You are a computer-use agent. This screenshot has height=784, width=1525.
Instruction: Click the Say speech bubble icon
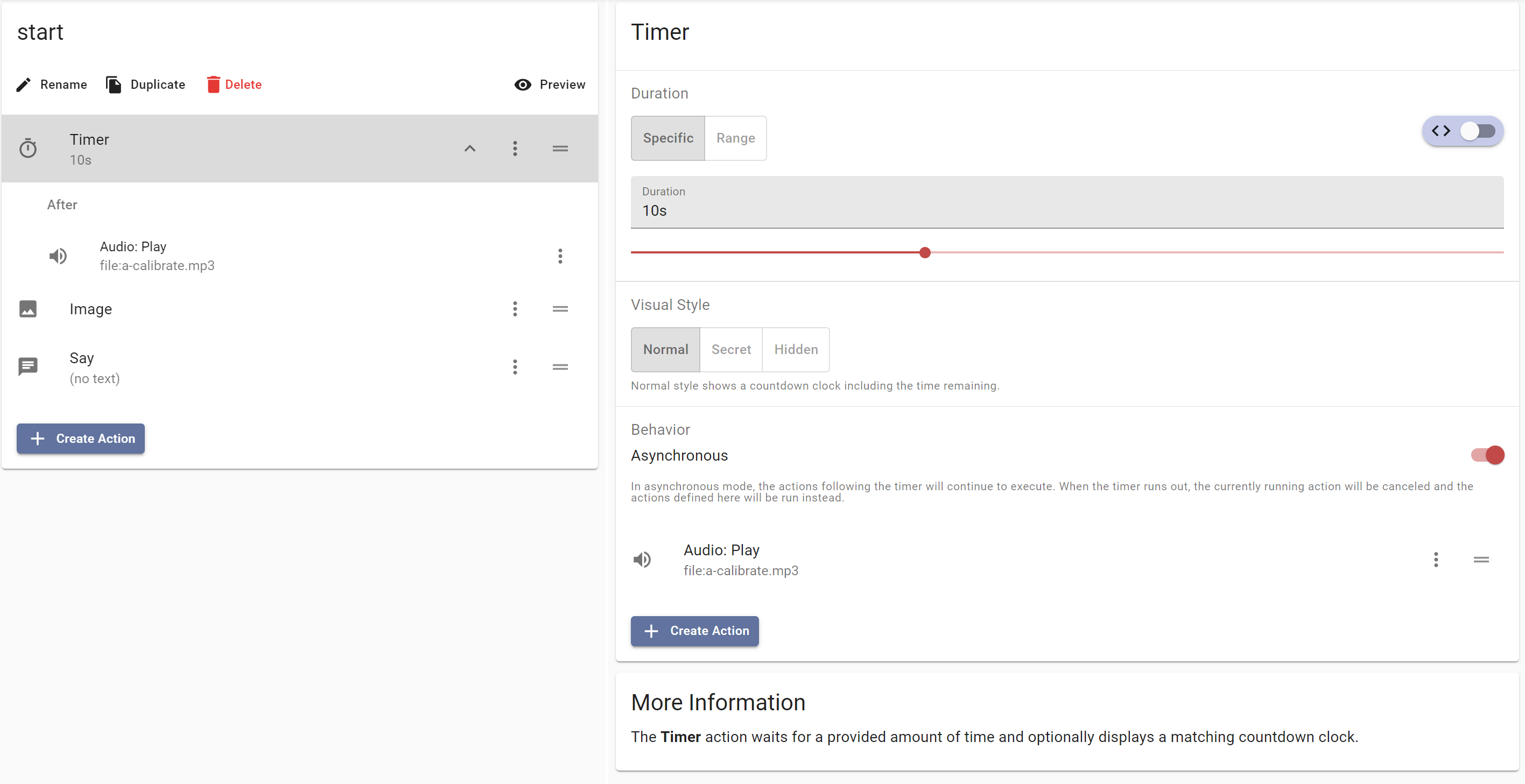coord(28,367)
